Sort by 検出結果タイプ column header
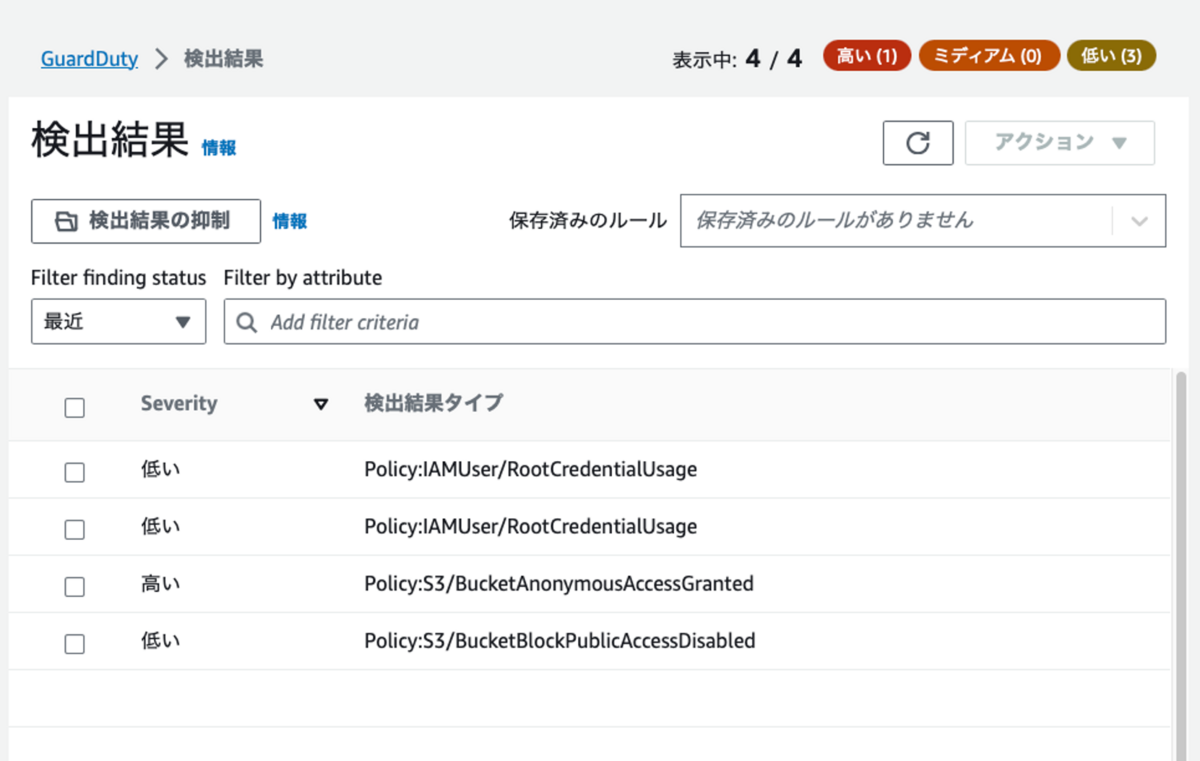The height and width of the screenshot is (761, 1200). [x=433, y=404]
